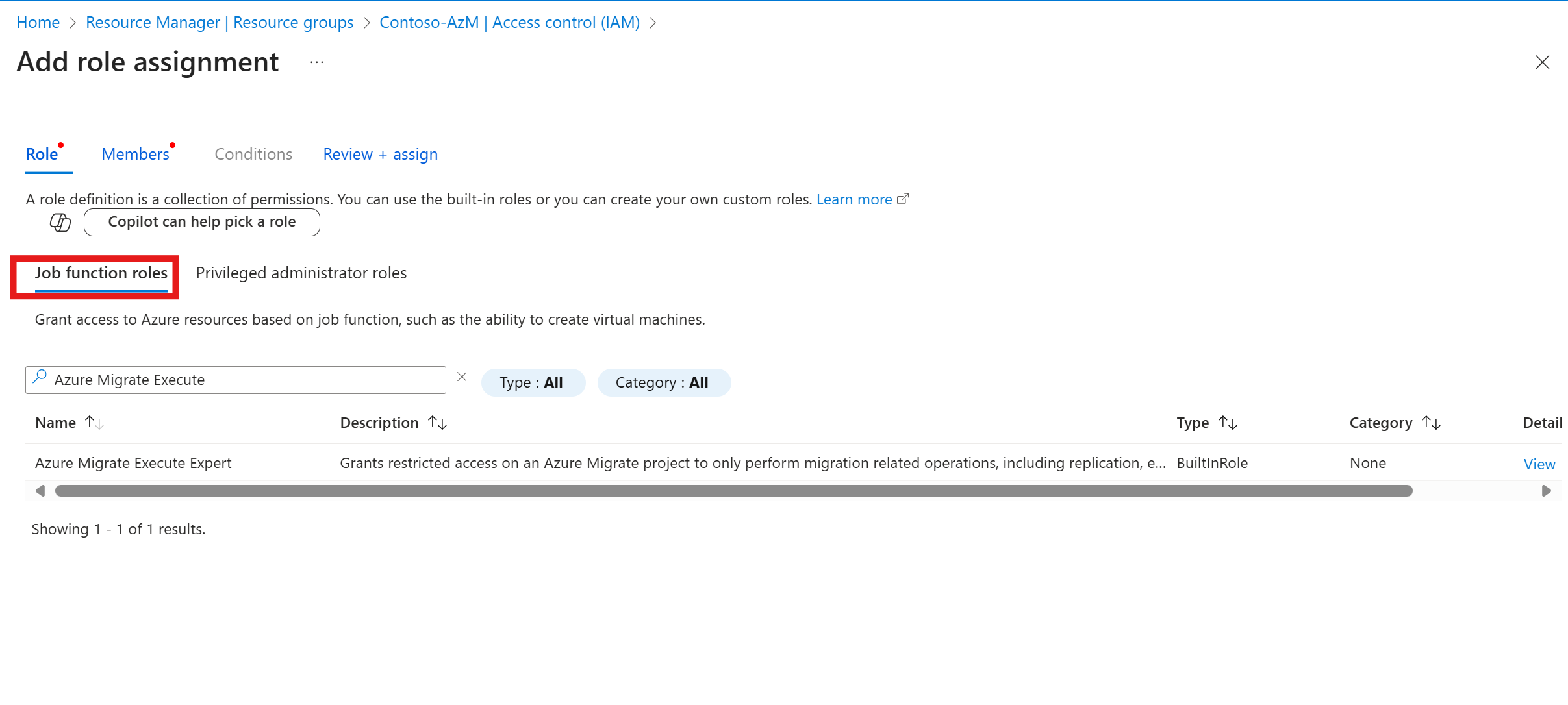Open the Type: All filter dropdown

(533, 382)
